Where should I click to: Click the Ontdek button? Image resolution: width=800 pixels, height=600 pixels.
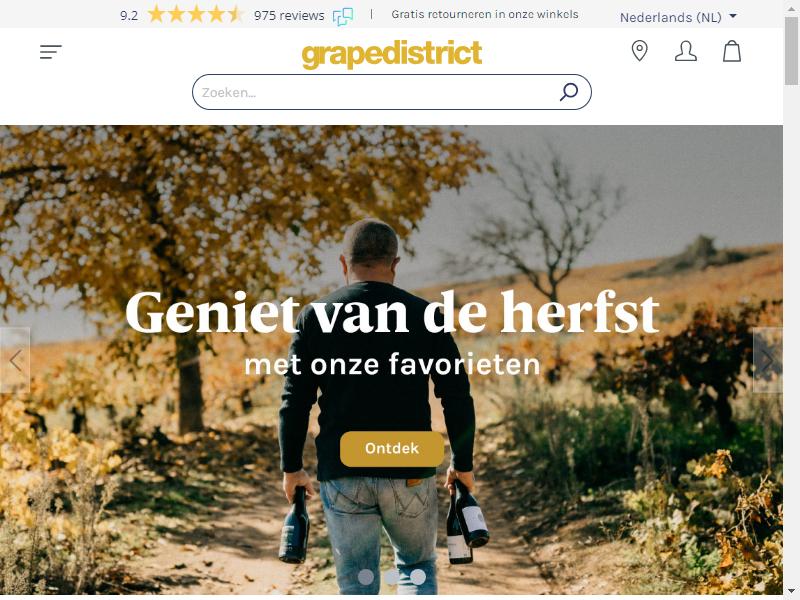tap(392, 448)
